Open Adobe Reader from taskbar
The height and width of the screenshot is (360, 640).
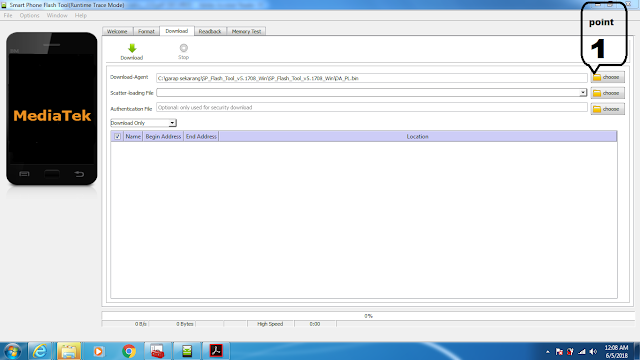click(216, 351)
